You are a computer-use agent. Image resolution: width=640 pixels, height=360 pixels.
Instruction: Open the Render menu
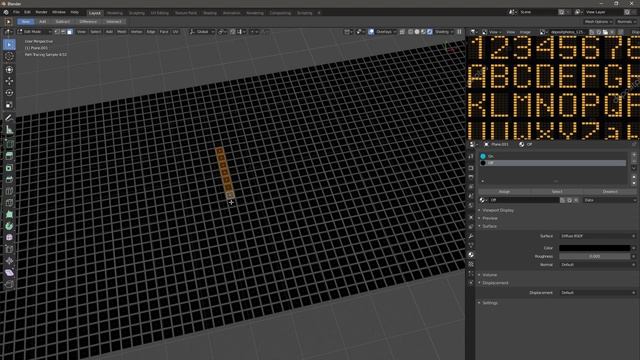click(x=41, y=12)
